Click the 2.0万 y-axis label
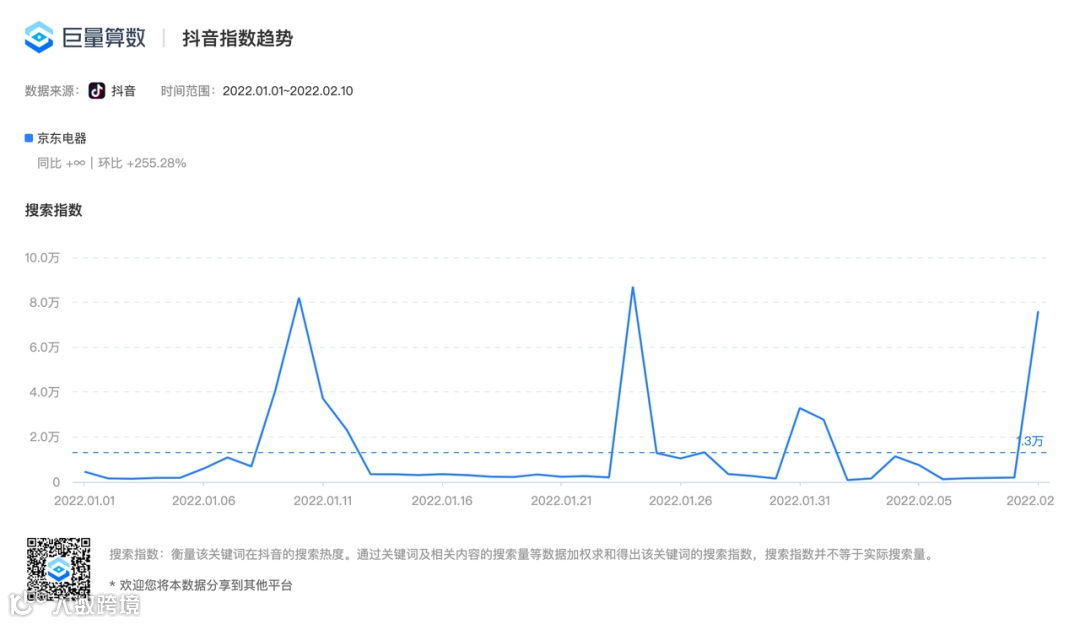The image size is (1080, 624). click(x=44, y=437)
